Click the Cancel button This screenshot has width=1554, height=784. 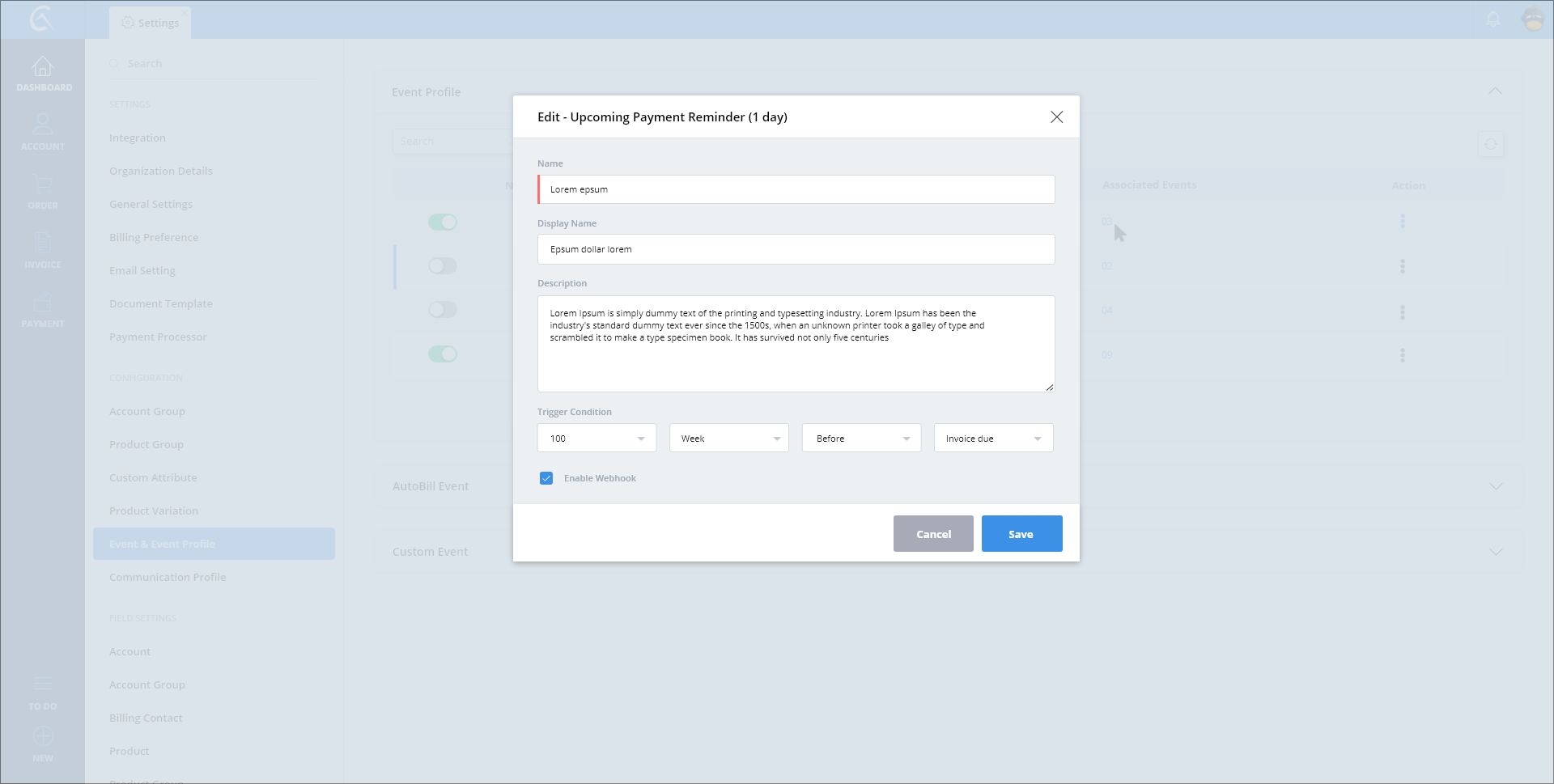933,534
